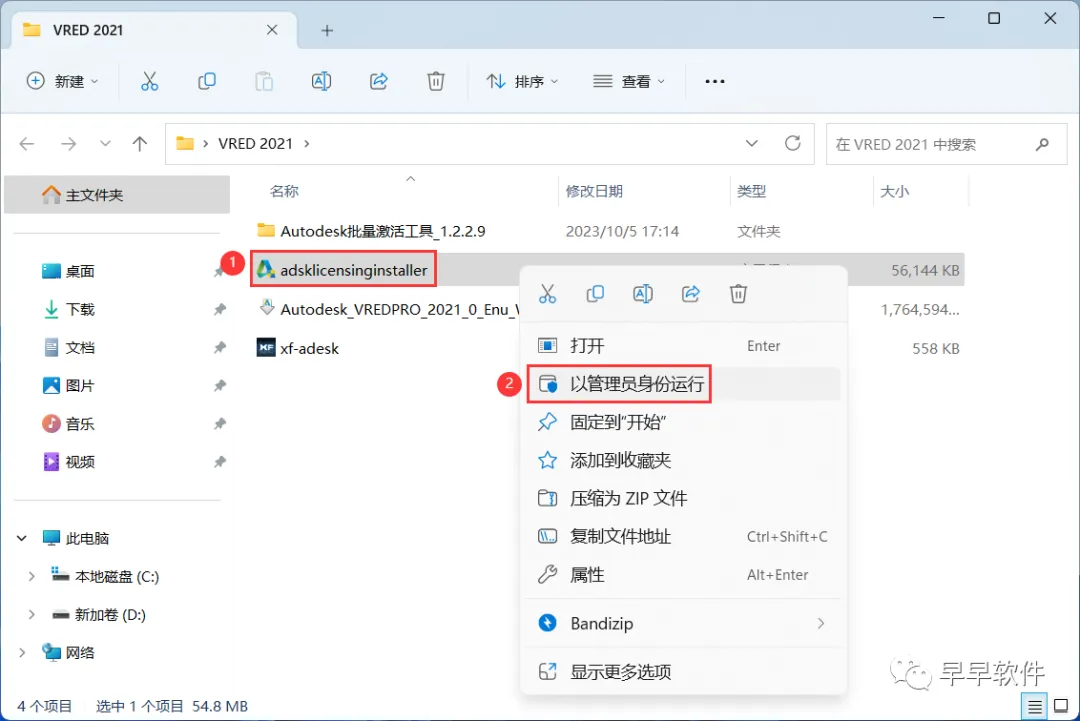Viewport: 1080px width, 721px height.
Task: Open 图片 in the sidebar
Action: [80, 386]
